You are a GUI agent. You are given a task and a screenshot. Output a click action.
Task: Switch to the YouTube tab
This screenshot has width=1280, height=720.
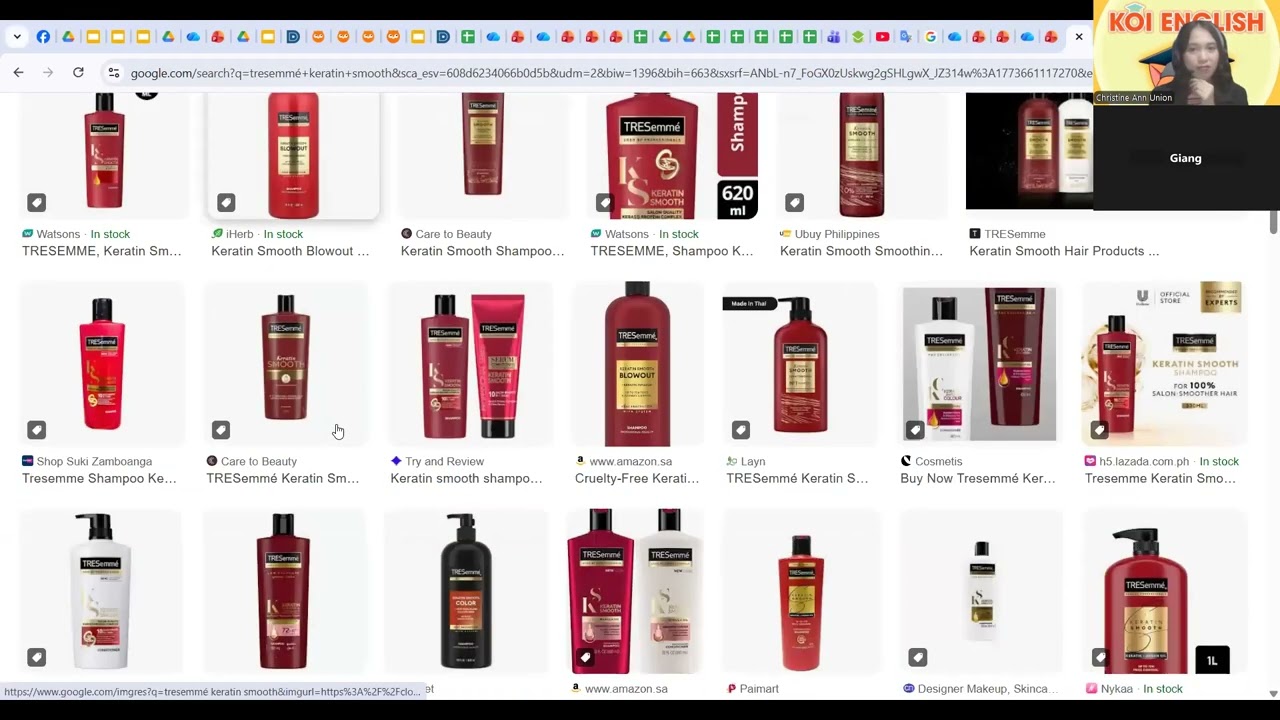(x=882, y=37)
